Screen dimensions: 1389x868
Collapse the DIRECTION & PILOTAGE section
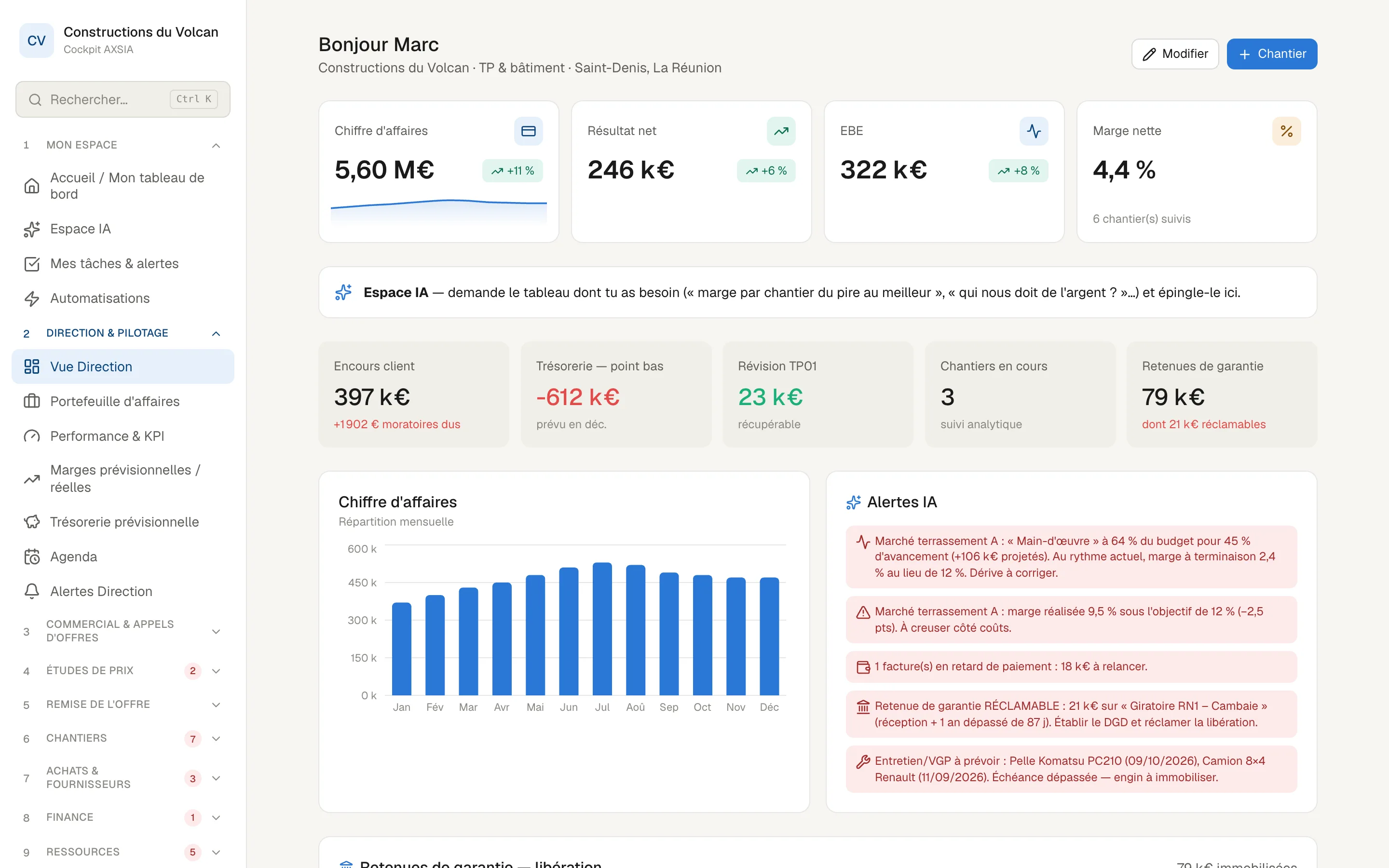coord(216,334)
